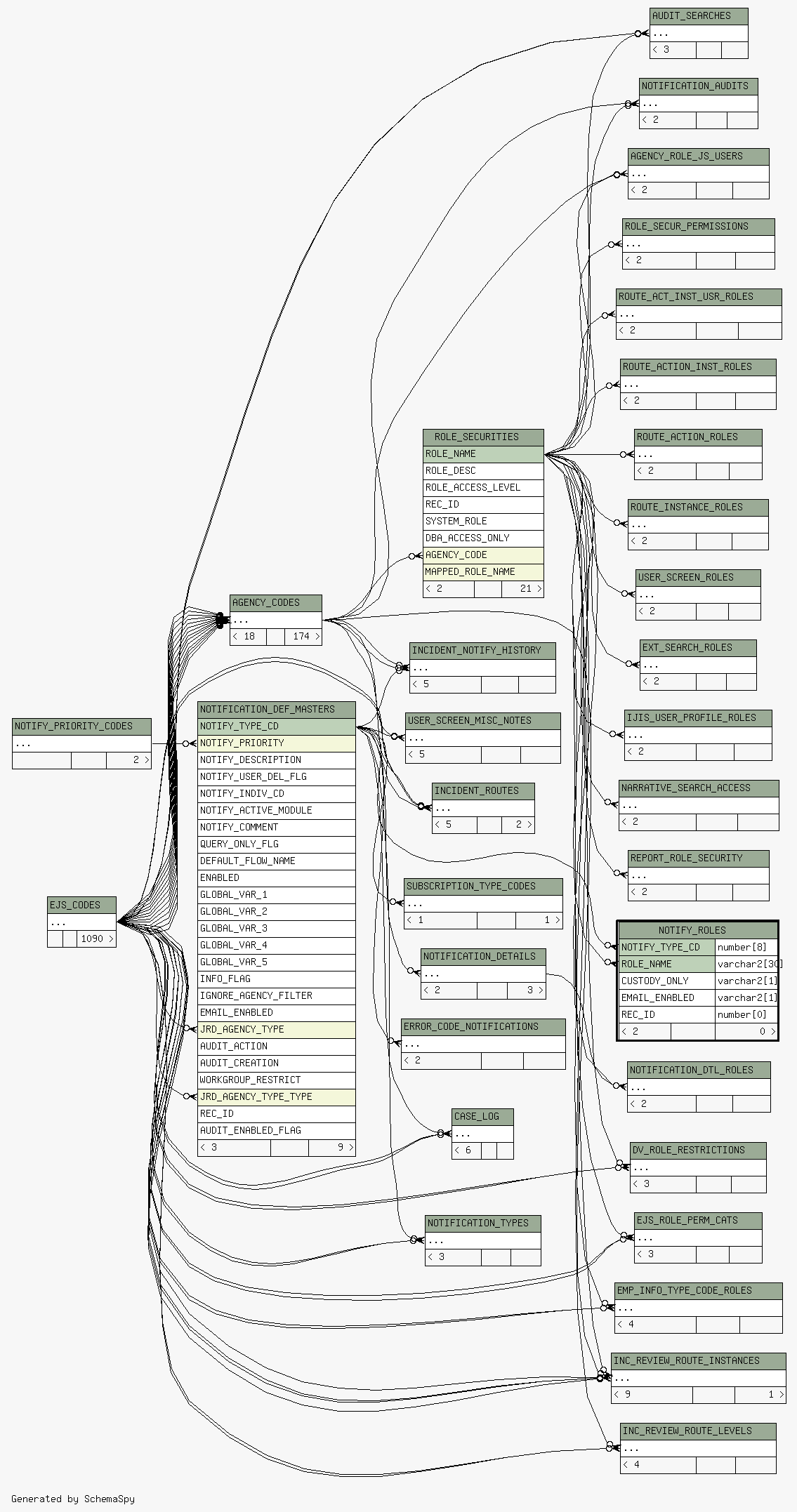Viewport: 797px width, 1512px height.
Task: Click AGENCY_CODE column in ROLE_SECURITIES
Action: click(x=483, y=555)
